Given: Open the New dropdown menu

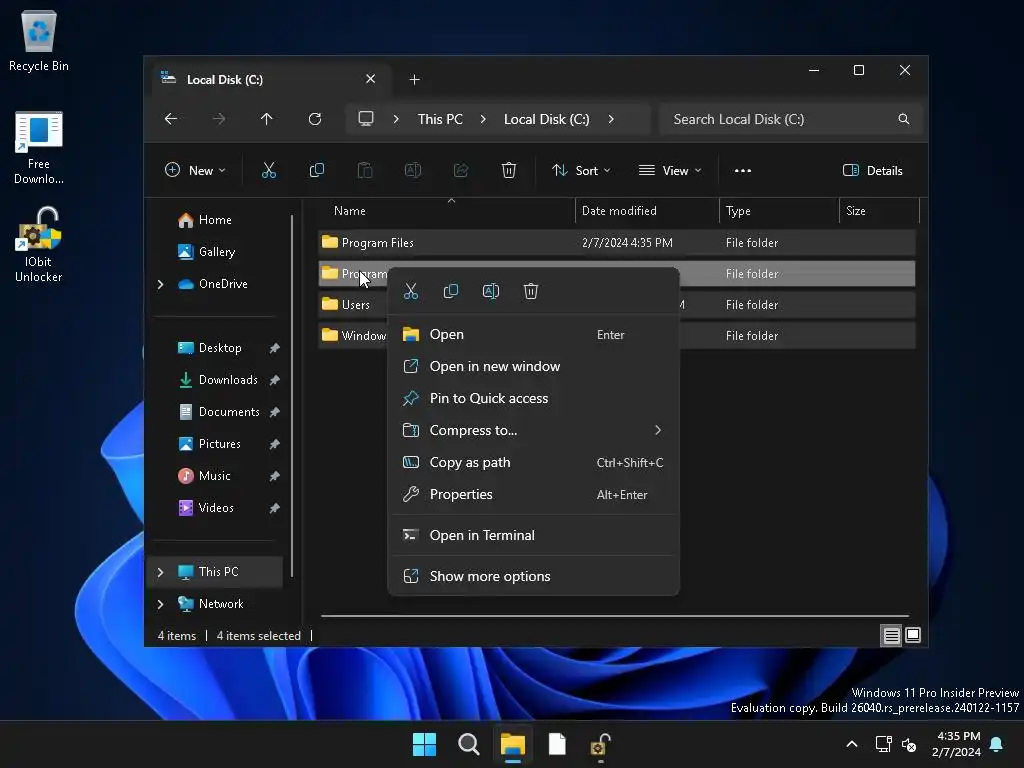Looking at the screenshot, I should 195,170.
